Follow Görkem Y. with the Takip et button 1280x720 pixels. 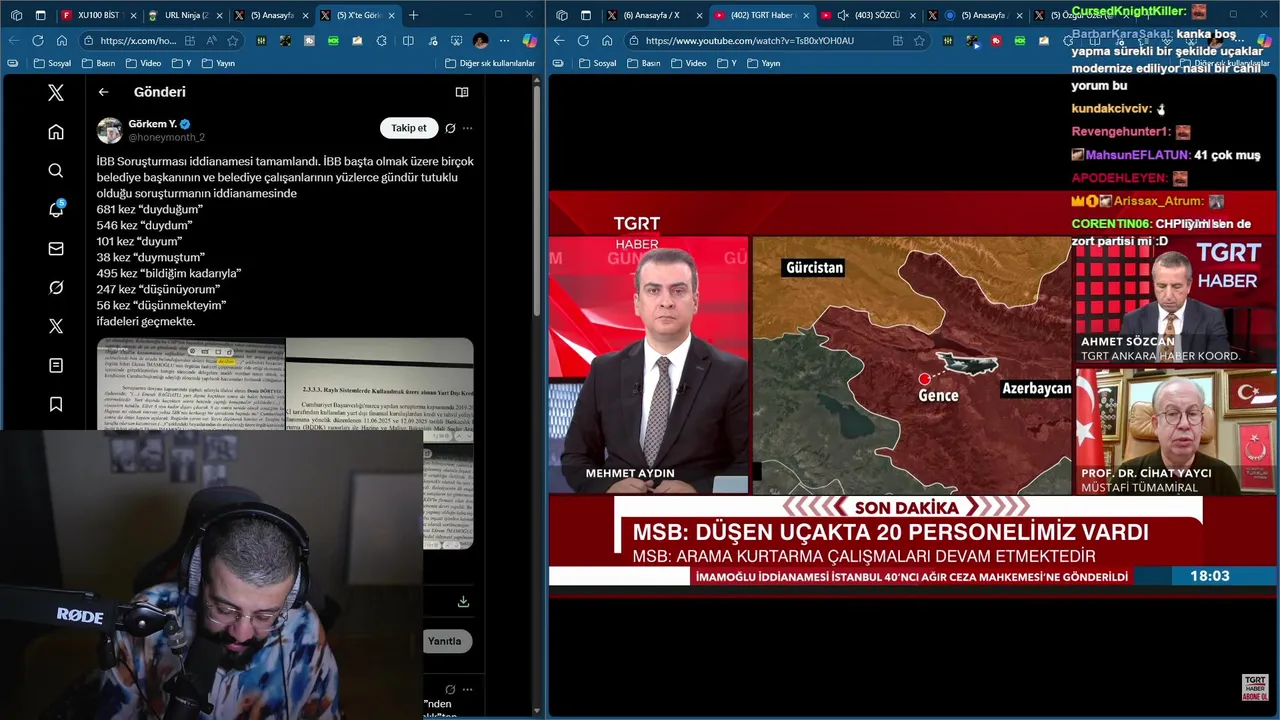409,128
